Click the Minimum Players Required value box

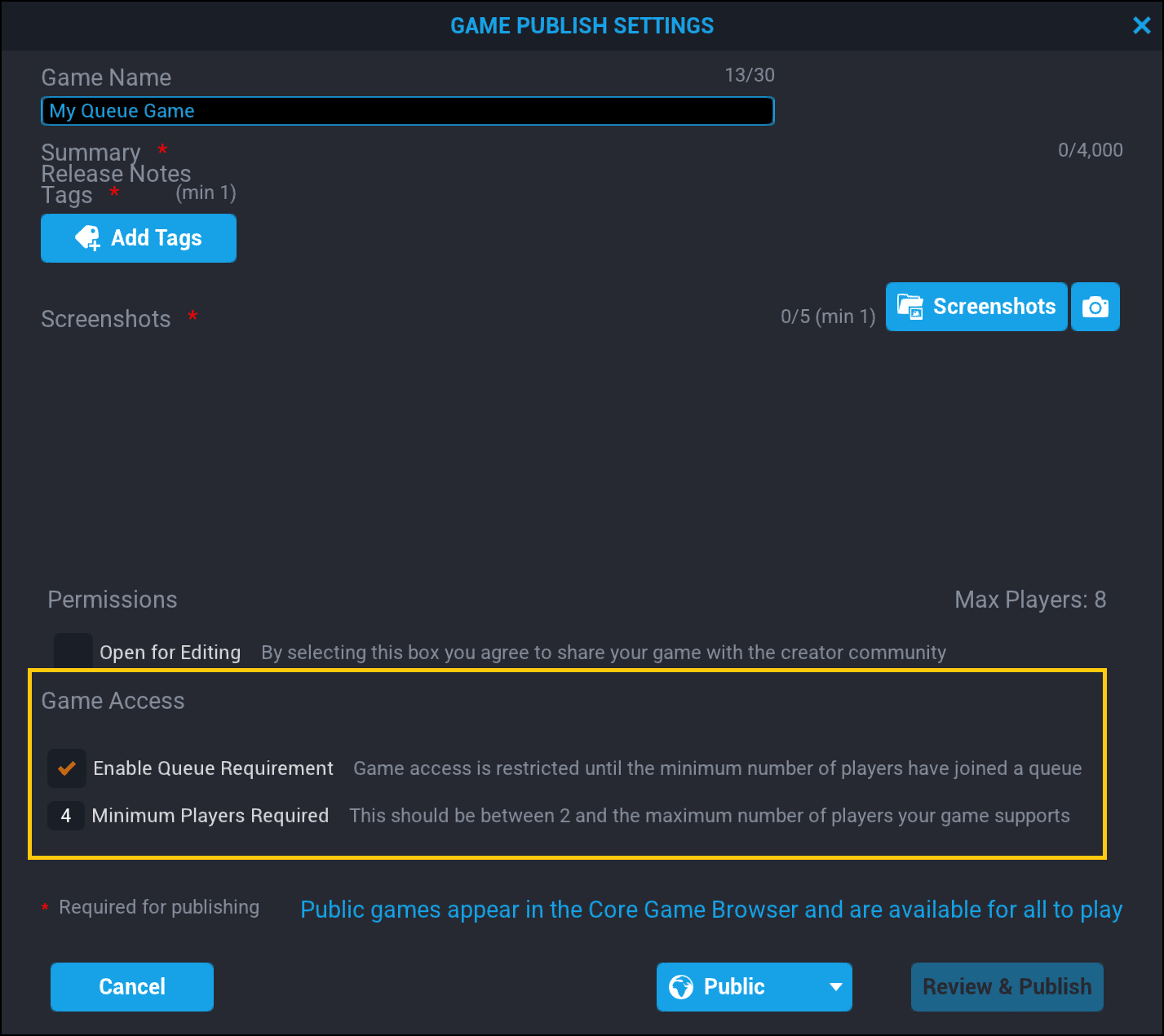(66, 815)
